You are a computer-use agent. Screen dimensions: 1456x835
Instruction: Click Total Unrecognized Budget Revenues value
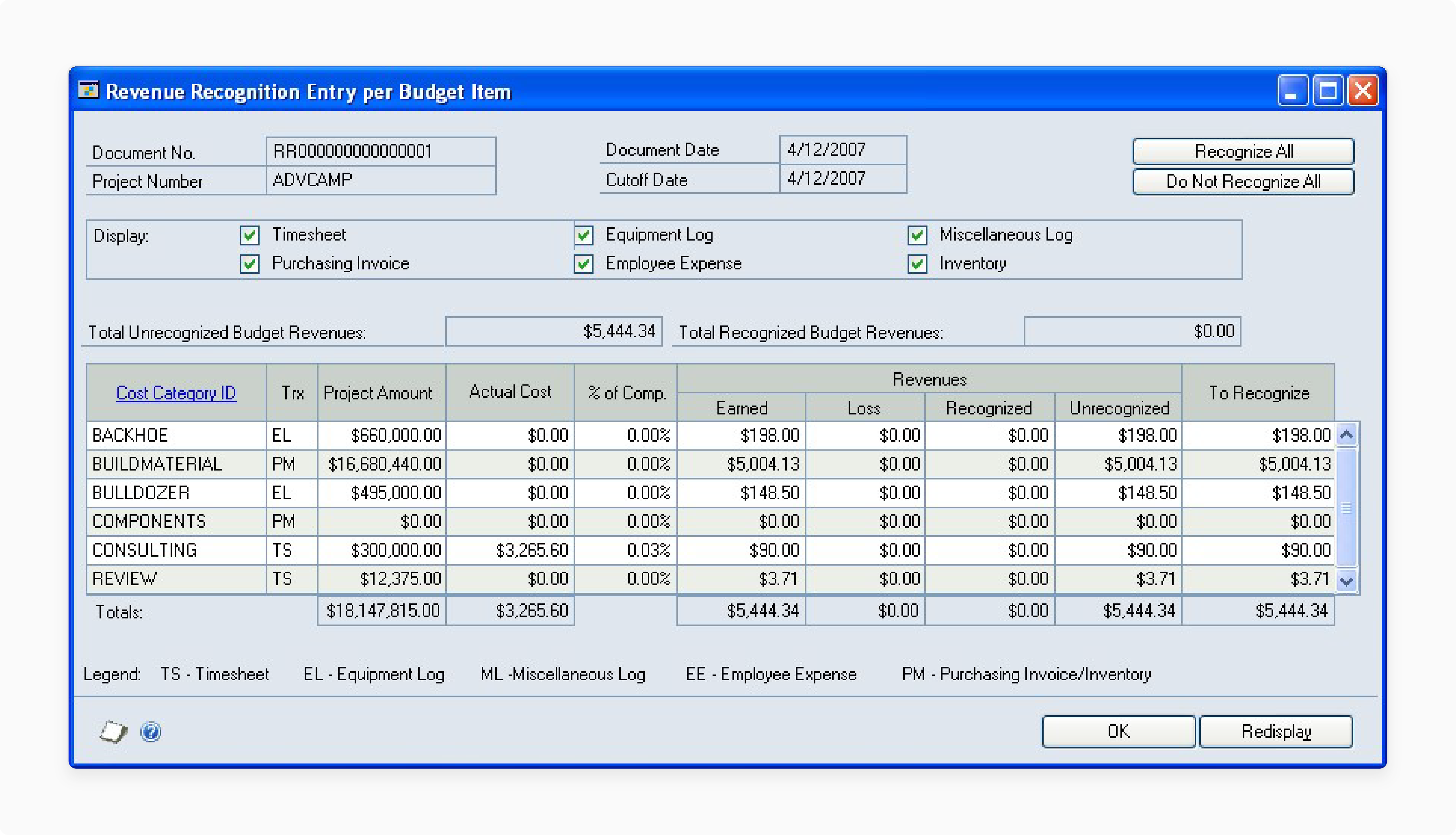coord(554,331)
